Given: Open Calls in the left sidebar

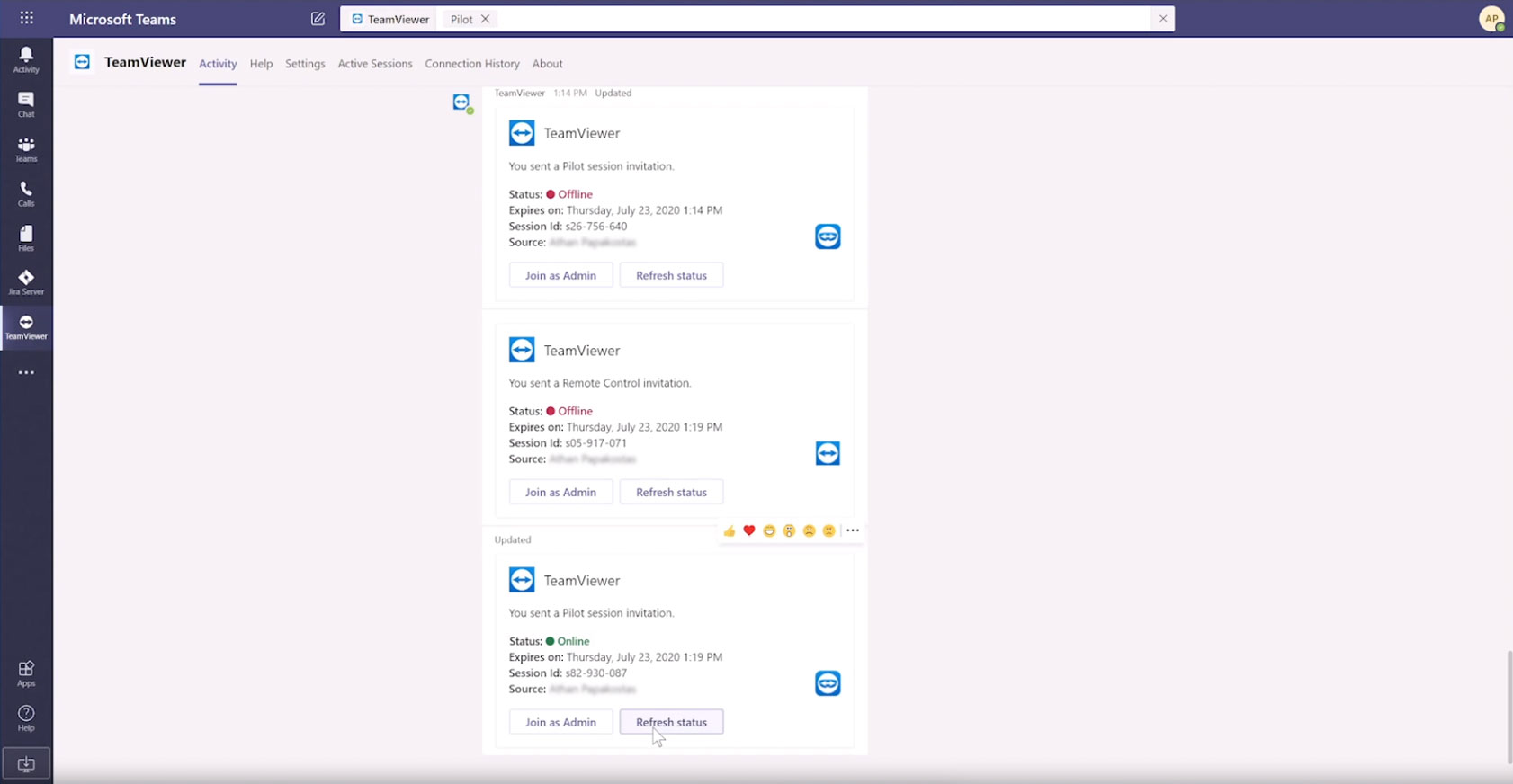Looking at the screenshot, I should click(x=26, y=193).
